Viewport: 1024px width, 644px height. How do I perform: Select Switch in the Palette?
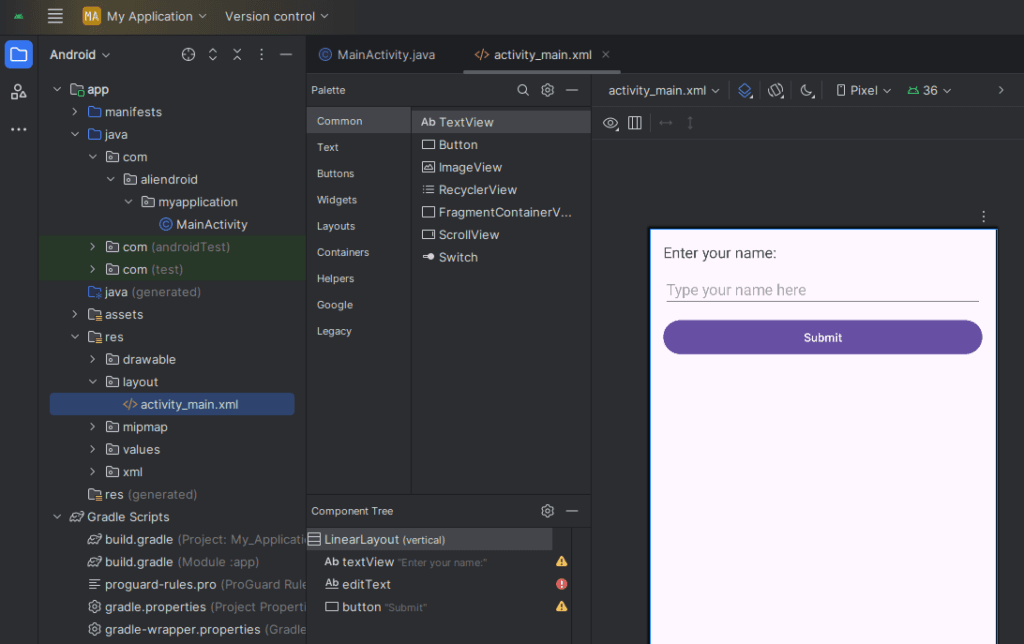(x=501, y=257)
